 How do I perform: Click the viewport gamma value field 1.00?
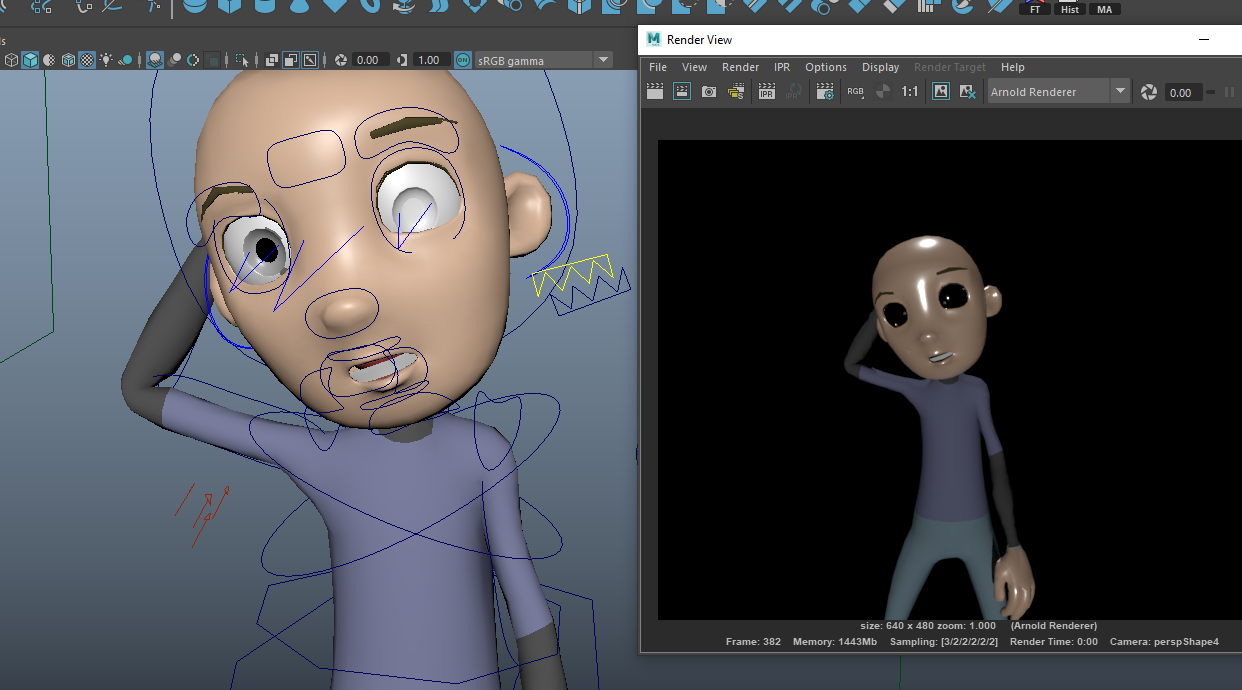[429, 60]
